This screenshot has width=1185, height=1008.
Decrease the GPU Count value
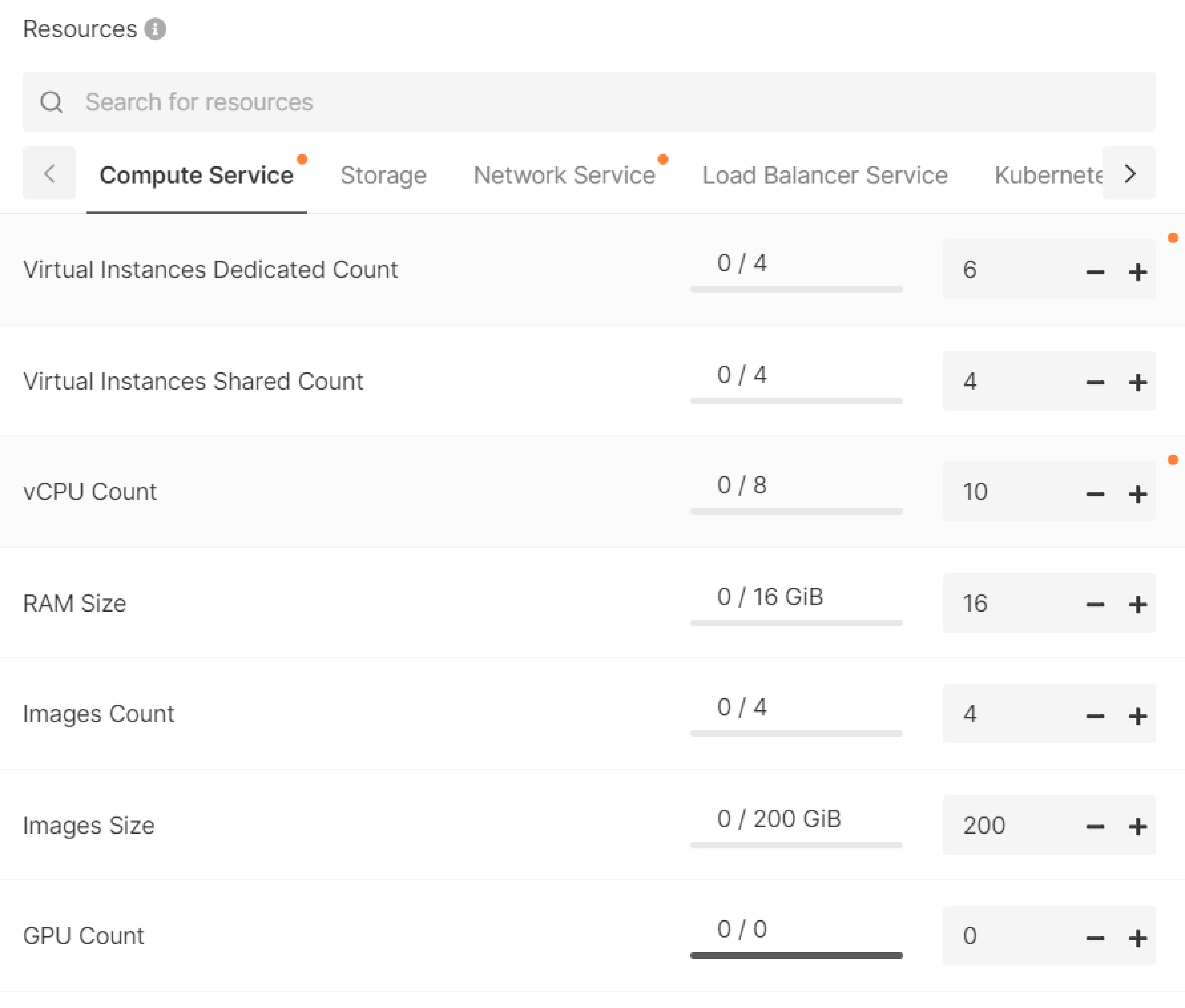tap(1095, 938)
